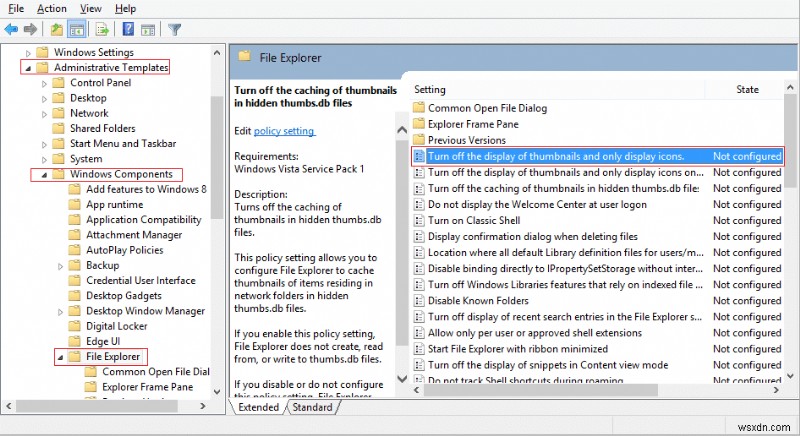The width and height of the screenshot is (800, 436).
Task: Collapse the Administrative Templates node
Action: coord(28,68)
